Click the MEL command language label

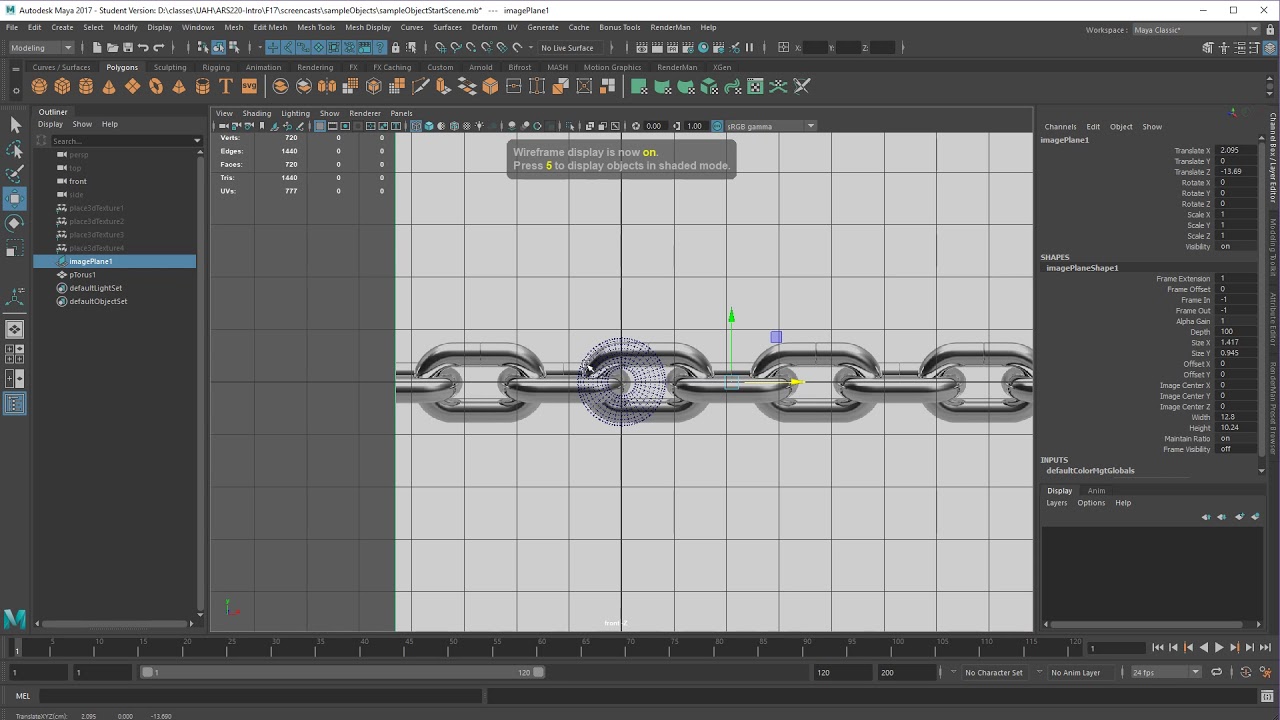[x=23, y=696]
